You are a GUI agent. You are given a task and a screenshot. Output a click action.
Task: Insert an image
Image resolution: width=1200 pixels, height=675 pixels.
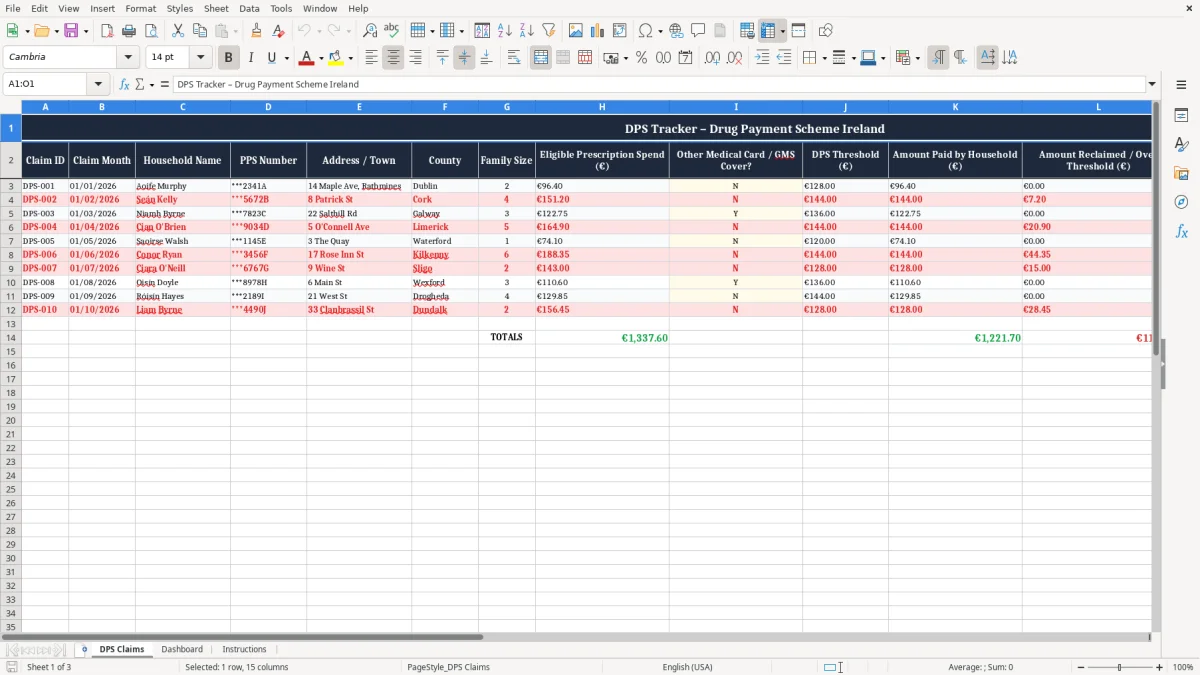point(576,31)
